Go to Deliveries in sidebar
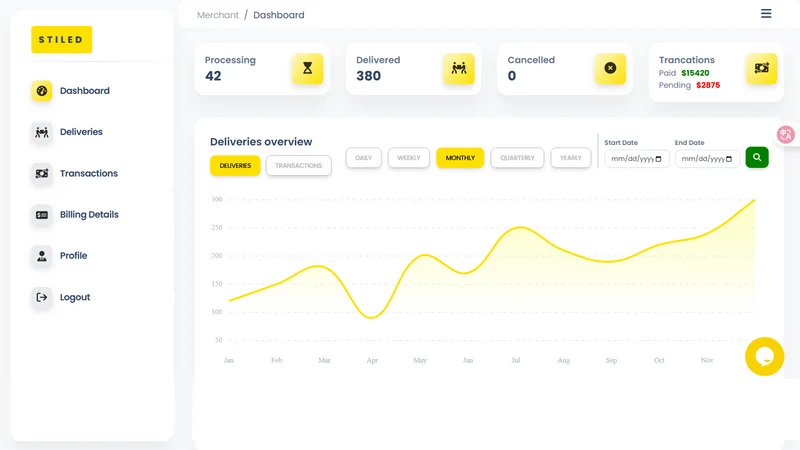This screenshot has height=450, width=800. click(81, 132)
